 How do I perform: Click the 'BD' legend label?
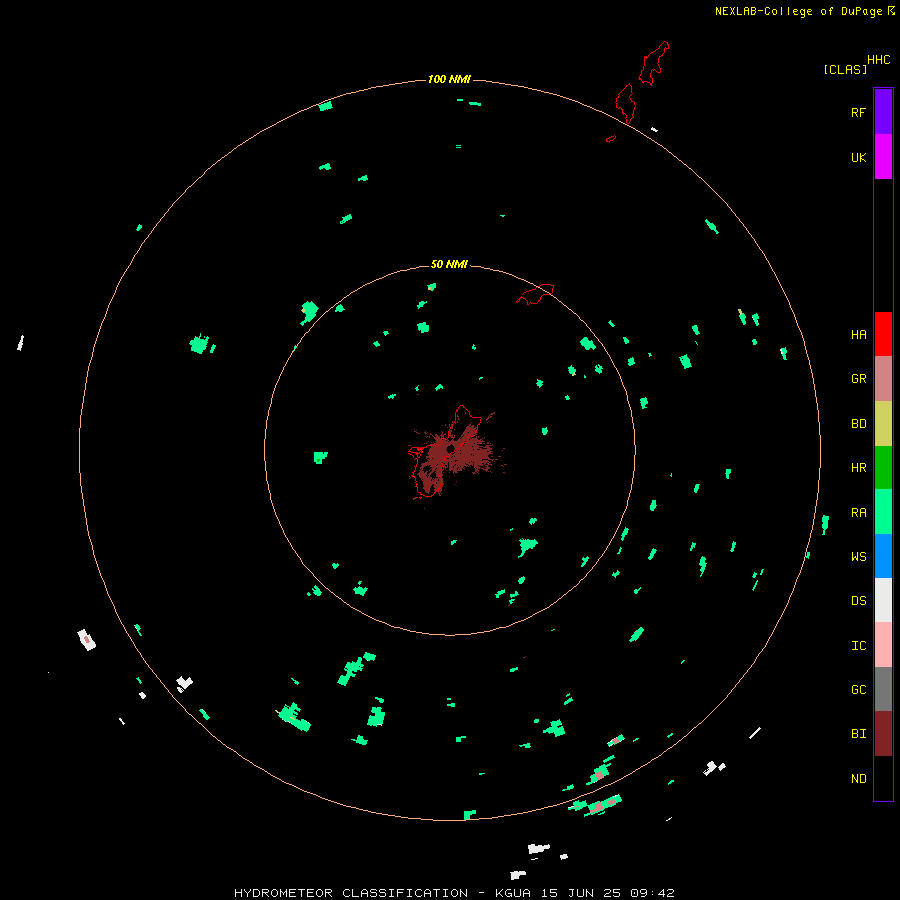(858, 424)
